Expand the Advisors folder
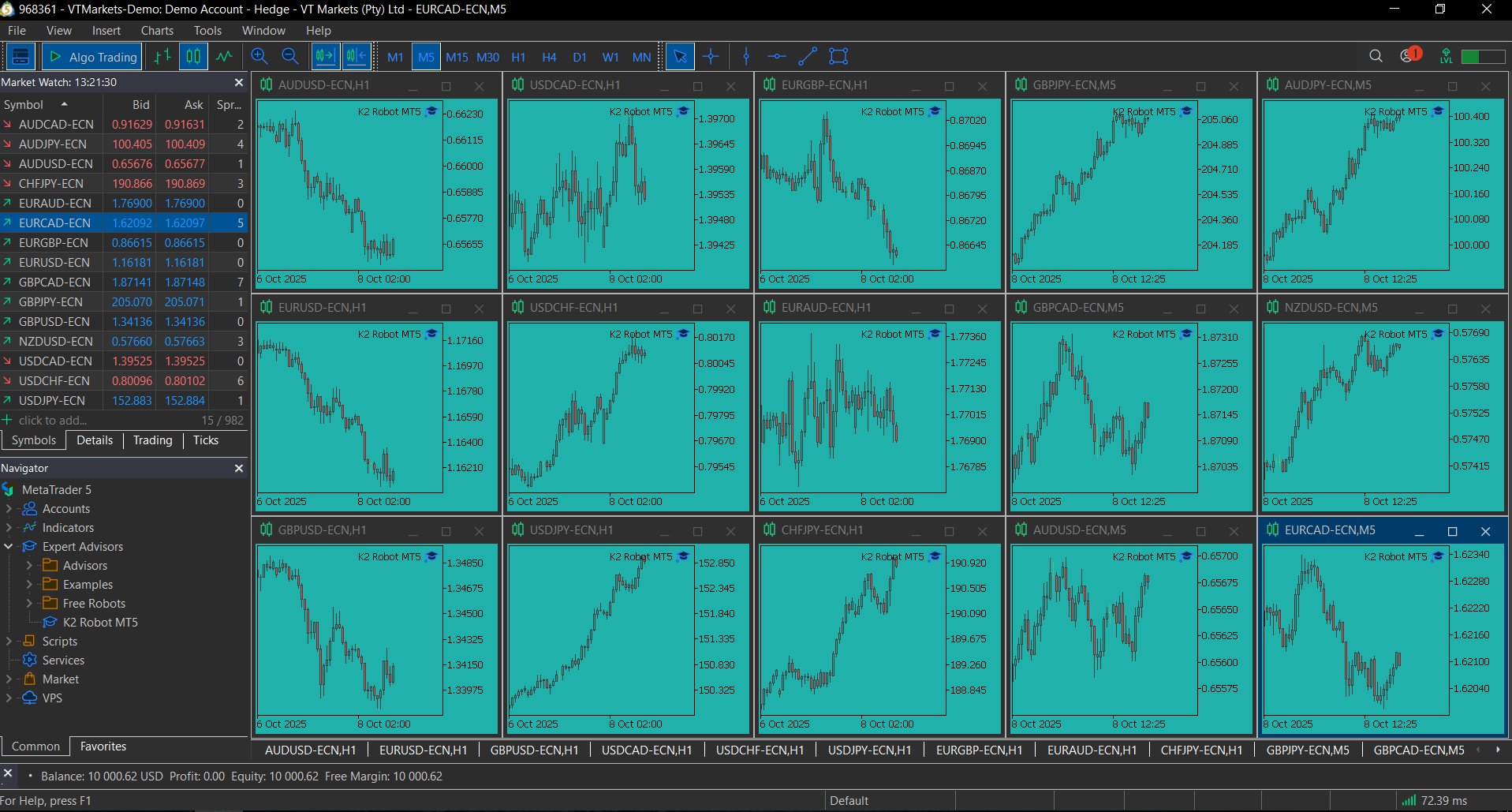The width and height of the screenshot is (1512, 812). pyautogui.click(x=29, y=566)
